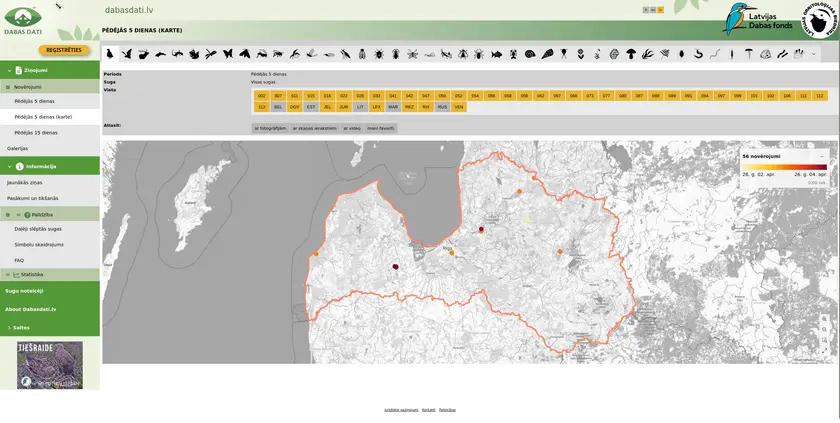
Task: Expand the Saites sidebar section
Action: (9, 327)
